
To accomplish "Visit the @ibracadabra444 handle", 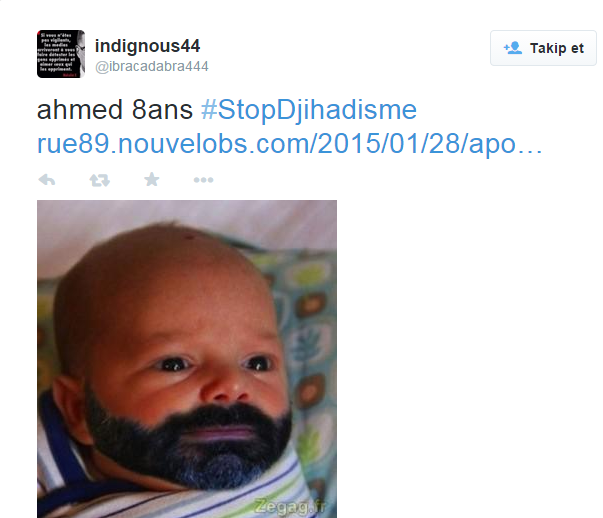I will click(x=152, y=67).
